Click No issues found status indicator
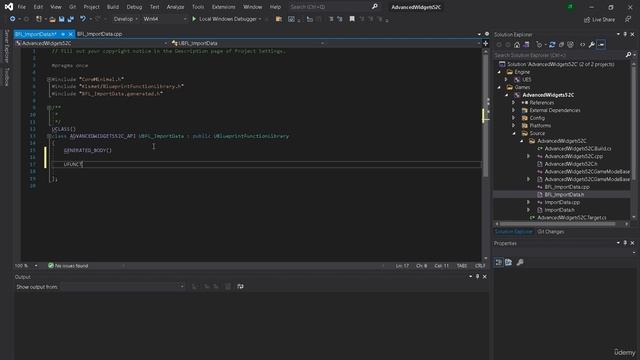The image size is (640, 360). coord(68,266)
